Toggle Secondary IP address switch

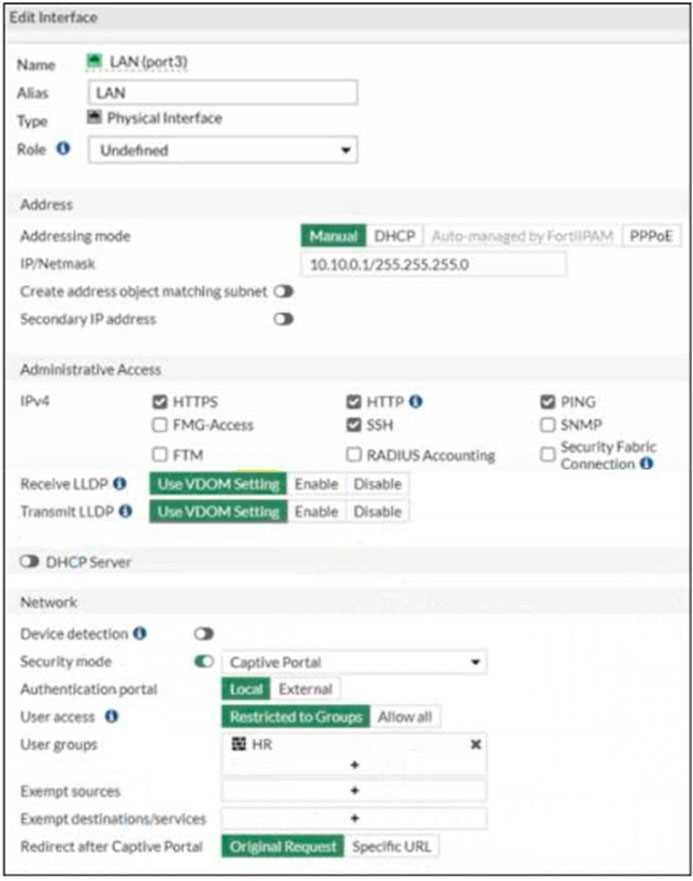[x=284, y=320]
